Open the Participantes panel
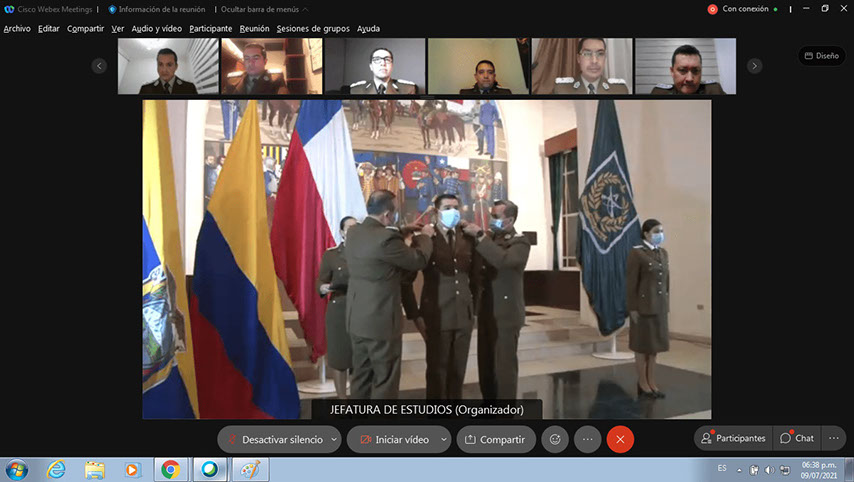854x482 pixels. click(x=732, y=438)
